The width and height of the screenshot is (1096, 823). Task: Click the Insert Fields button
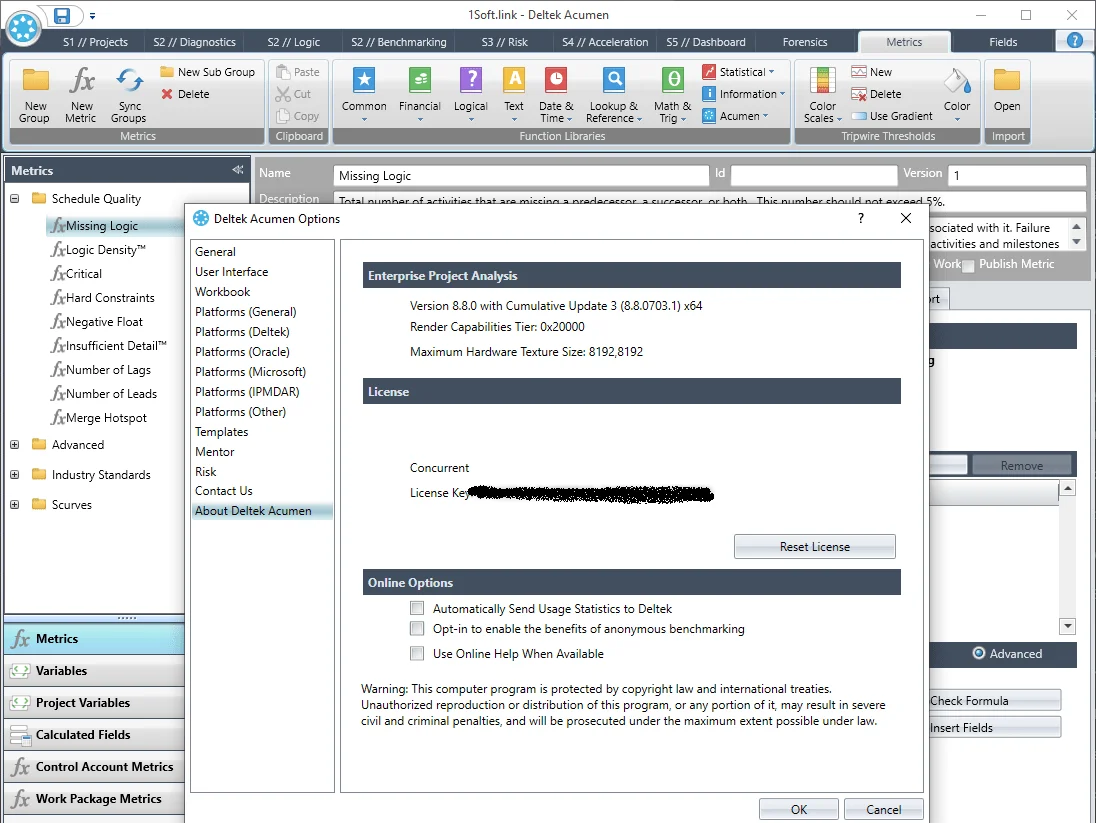pos(995,728)
